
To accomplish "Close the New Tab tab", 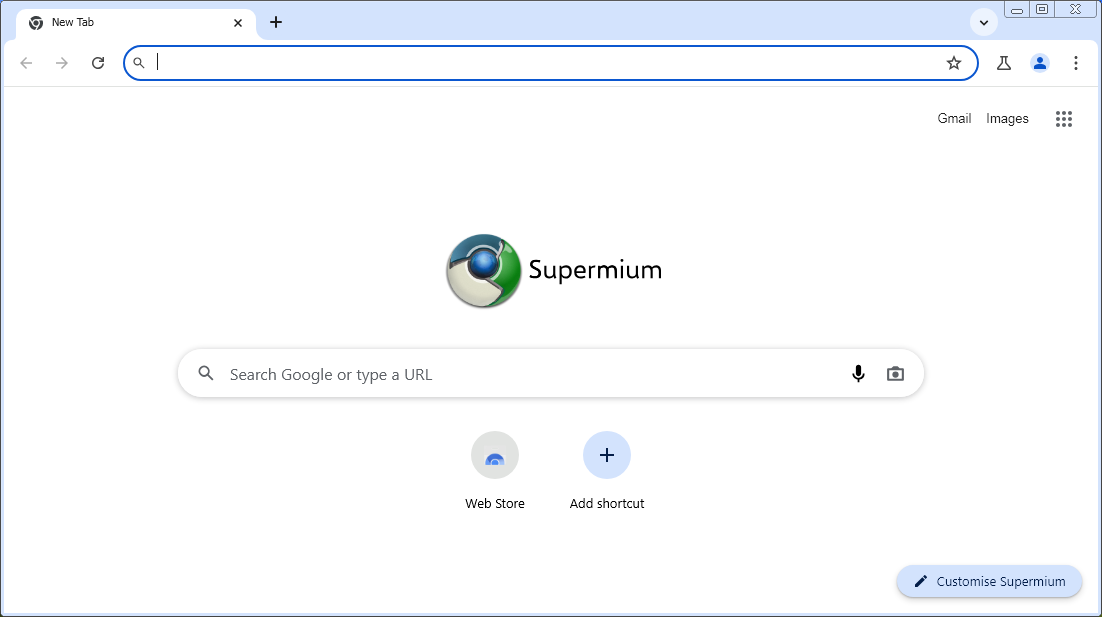I will (x=238, y=22).
